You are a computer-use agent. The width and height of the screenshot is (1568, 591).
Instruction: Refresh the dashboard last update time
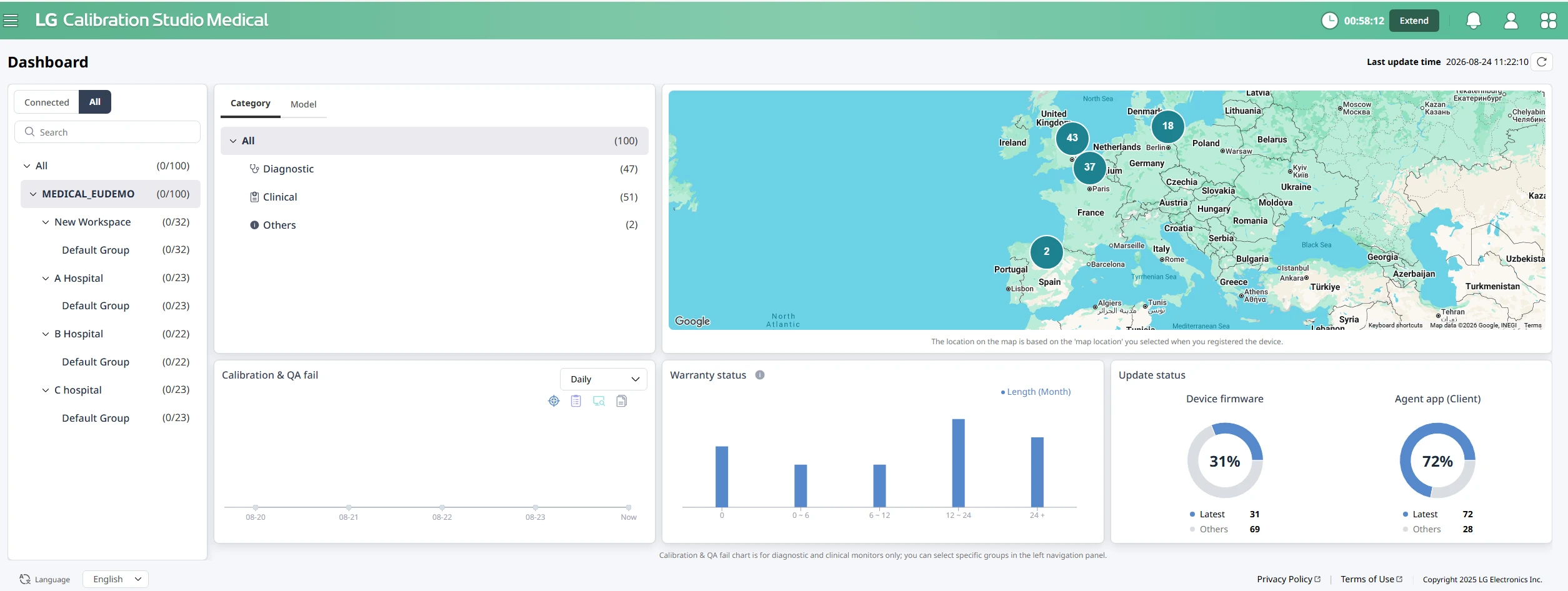click(1542, 62)
